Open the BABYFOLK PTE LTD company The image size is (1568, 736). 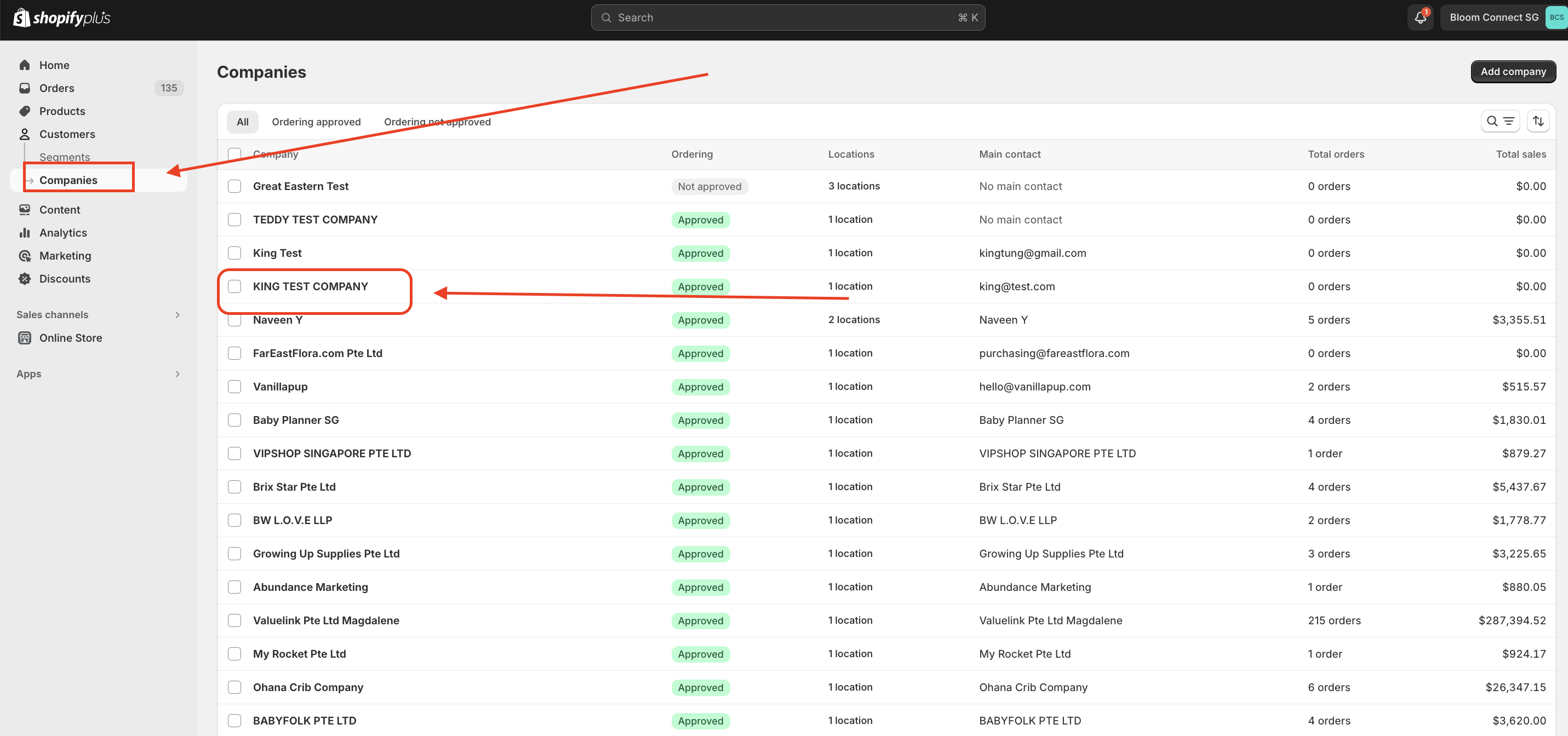point(305,721)
